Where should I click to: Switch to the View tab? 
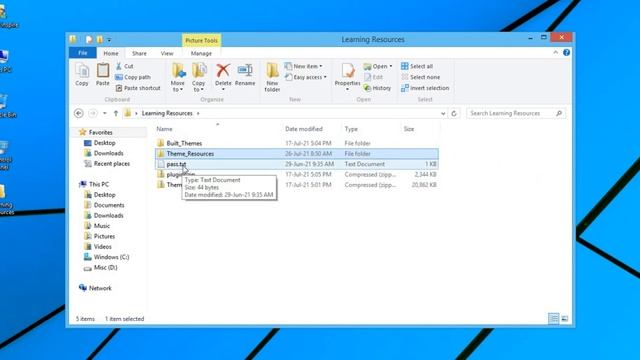(167, 53)
